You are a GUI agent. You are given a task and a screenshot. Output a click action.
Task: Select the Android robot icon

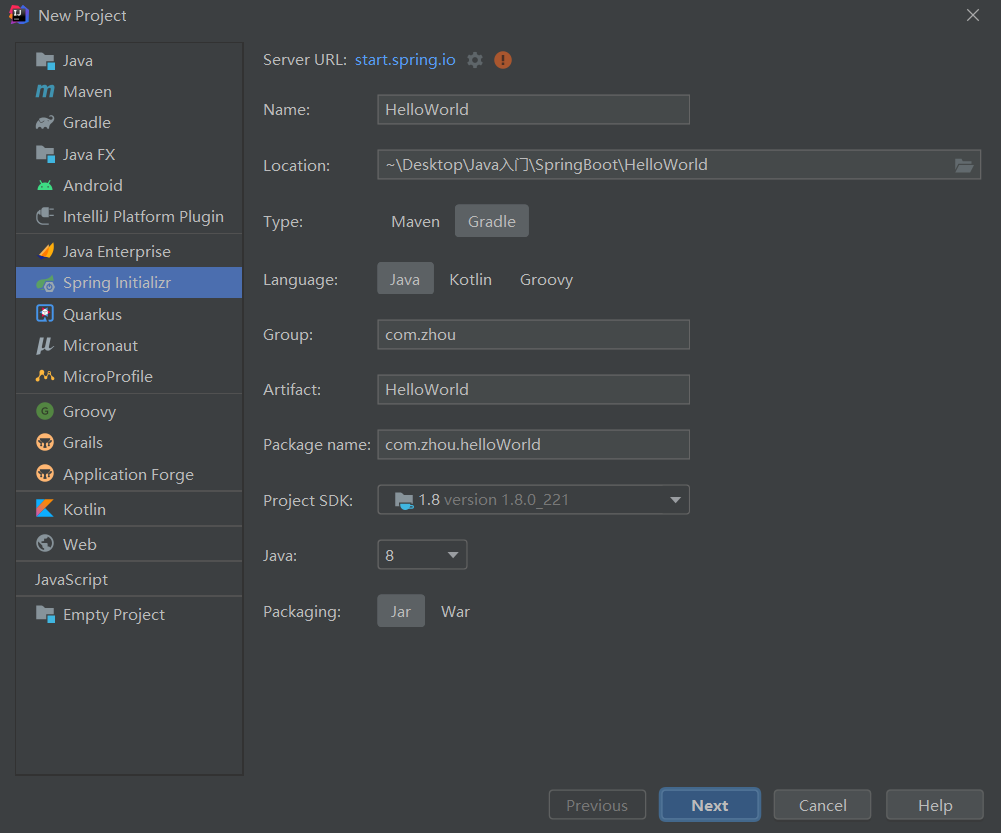(45, 186)
